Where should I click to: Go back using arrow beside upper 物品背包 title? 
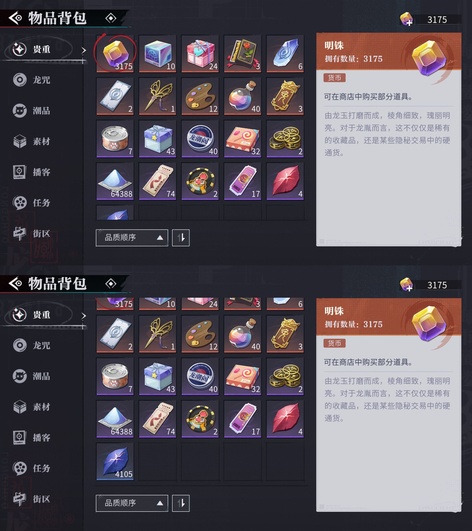(16, 18)
